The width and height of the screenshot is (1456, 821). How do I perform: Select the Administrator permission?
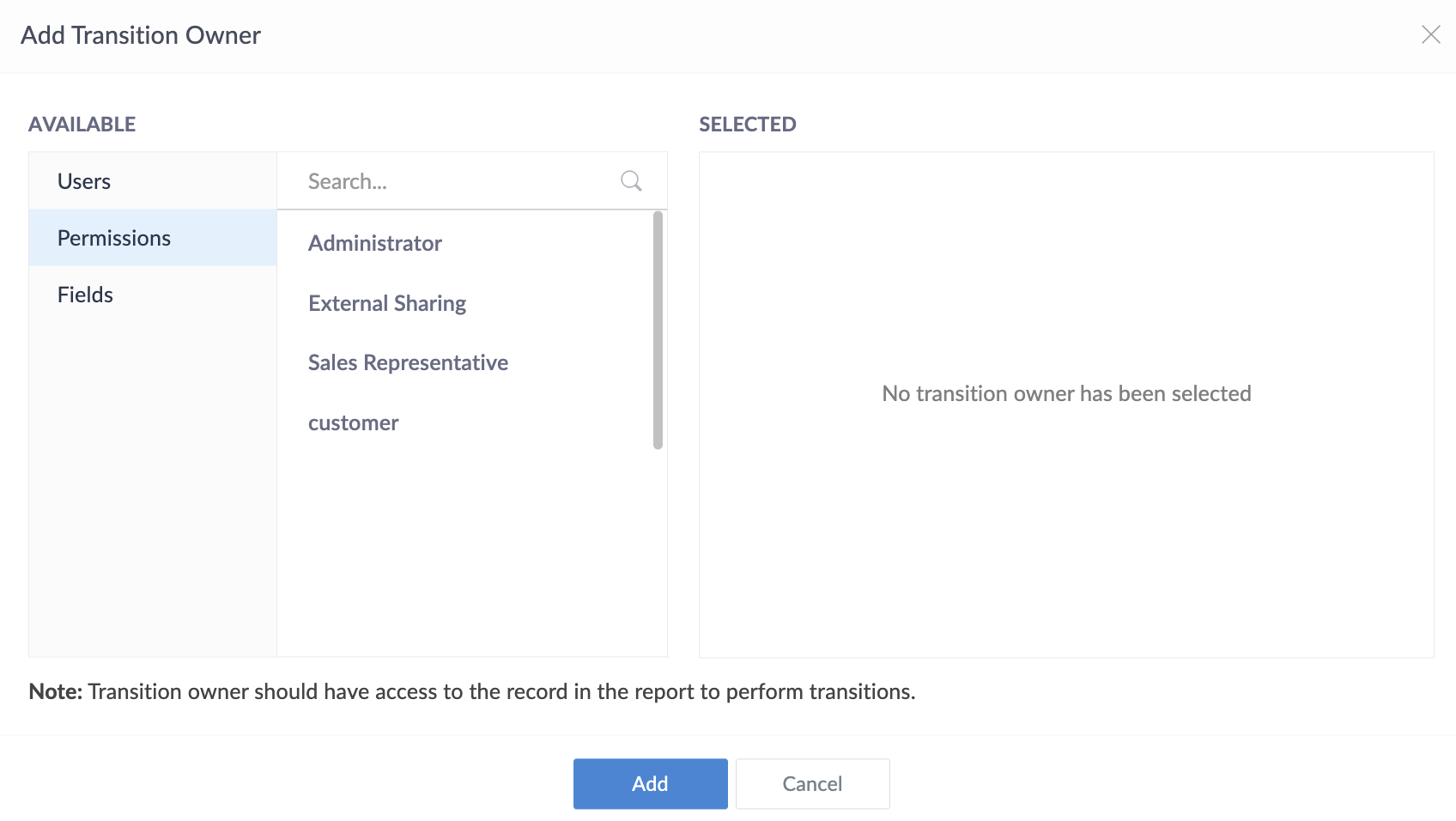tap(375, 243)
